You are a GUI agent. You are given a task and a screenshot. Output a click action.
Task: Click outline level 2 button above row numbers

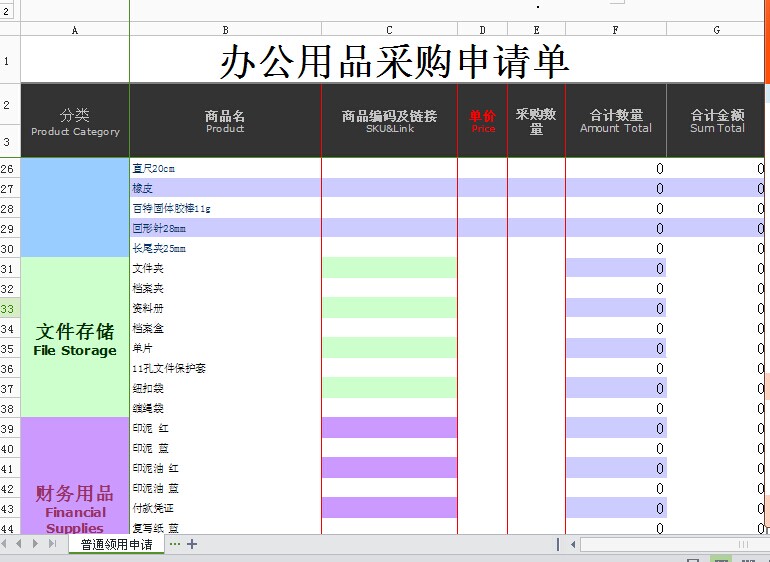(x=6, y=12)
